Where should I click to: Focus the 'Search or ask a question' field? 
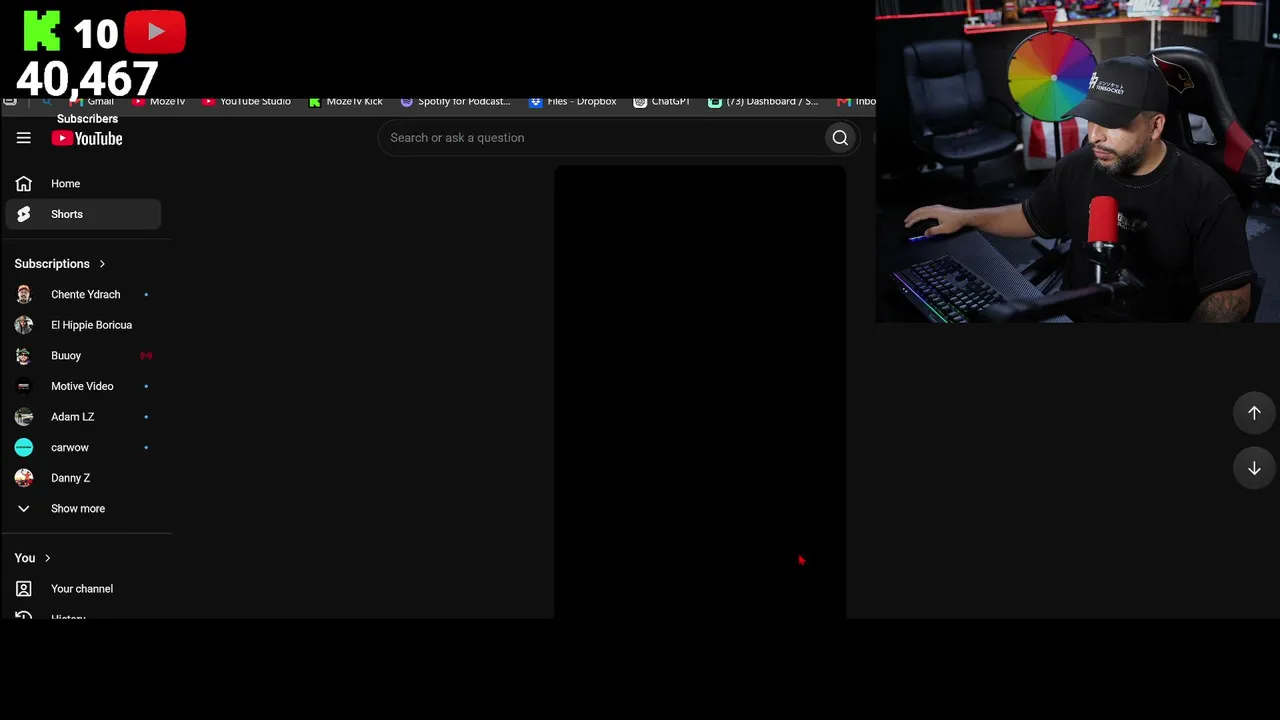point(600,138)
